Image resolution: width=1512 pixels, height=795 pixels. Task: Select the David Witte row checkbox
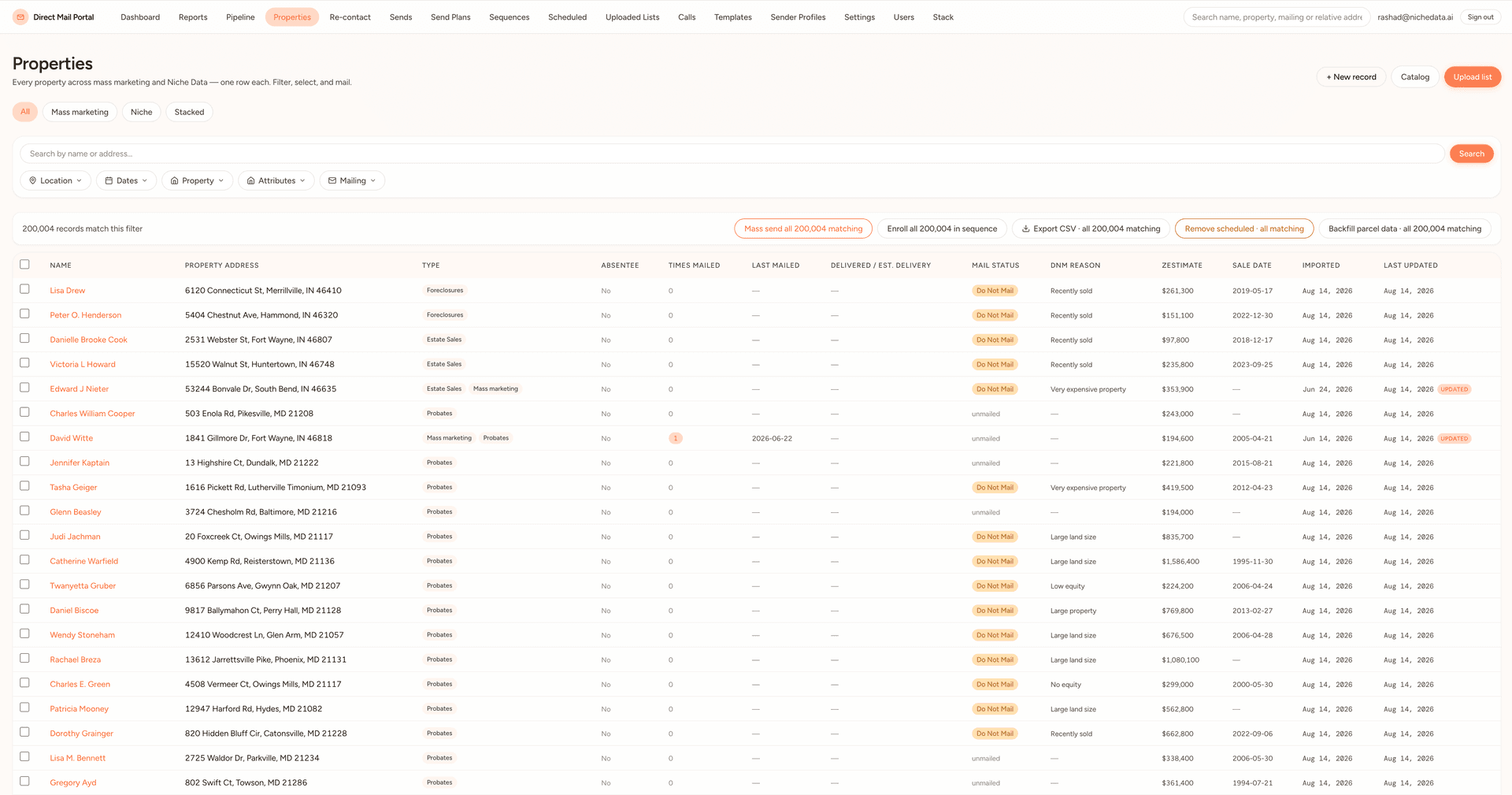(x=24, y=437)
